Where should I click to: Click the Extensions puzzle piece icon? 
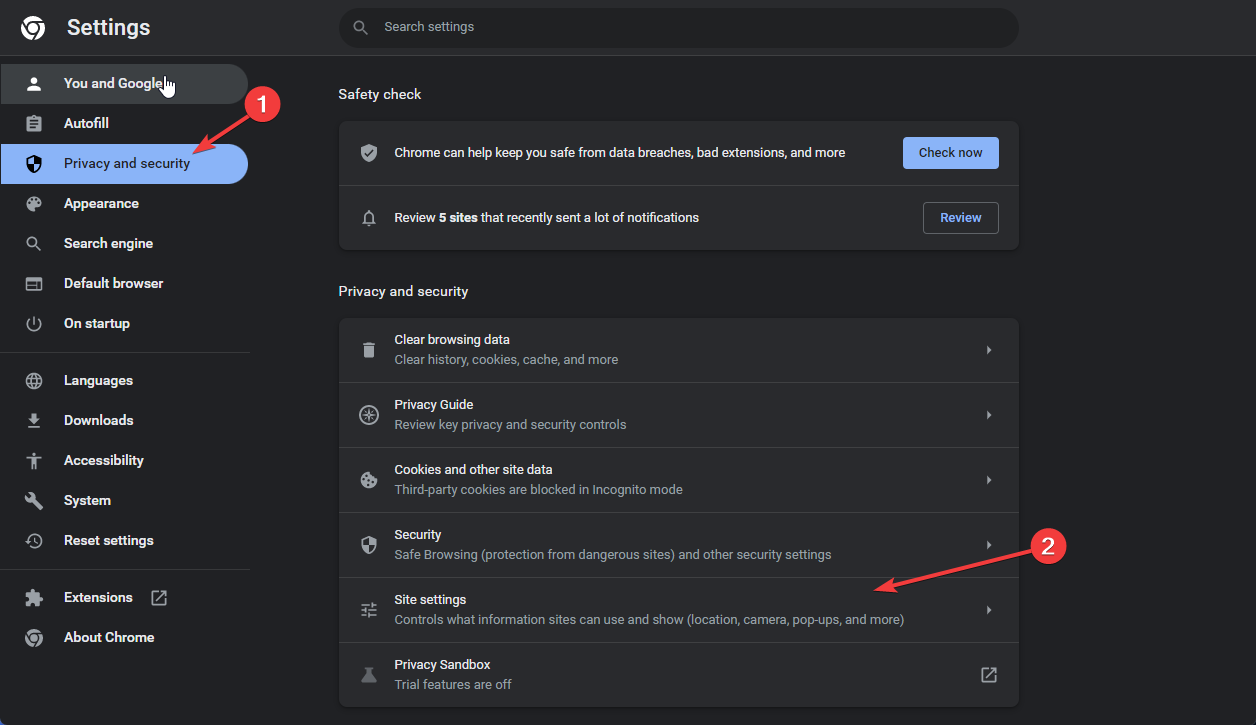34,598
